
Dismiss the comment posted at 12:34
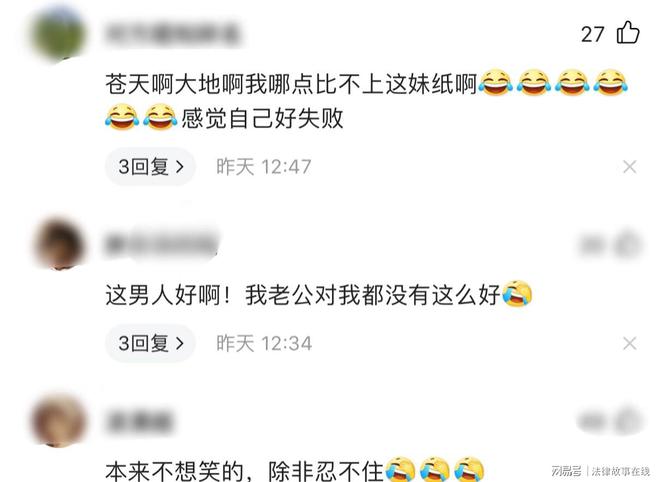[629, 344]
